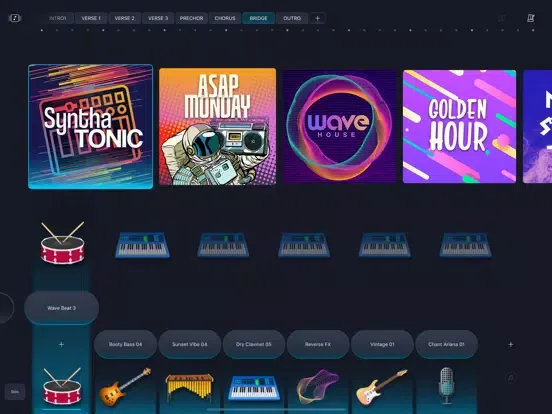Select the red snare drum in the upper row

[x=62, y=243]
